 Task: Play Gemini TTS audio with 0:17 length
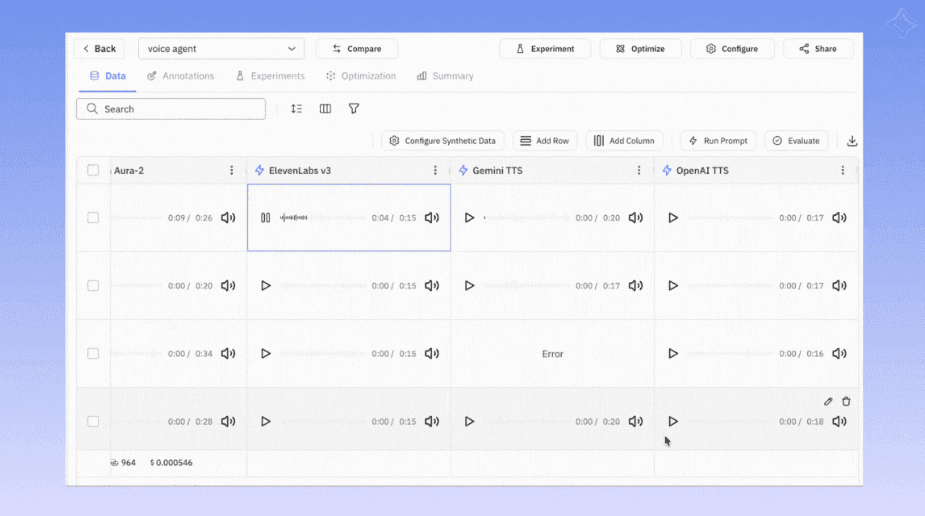pos(469,285)
